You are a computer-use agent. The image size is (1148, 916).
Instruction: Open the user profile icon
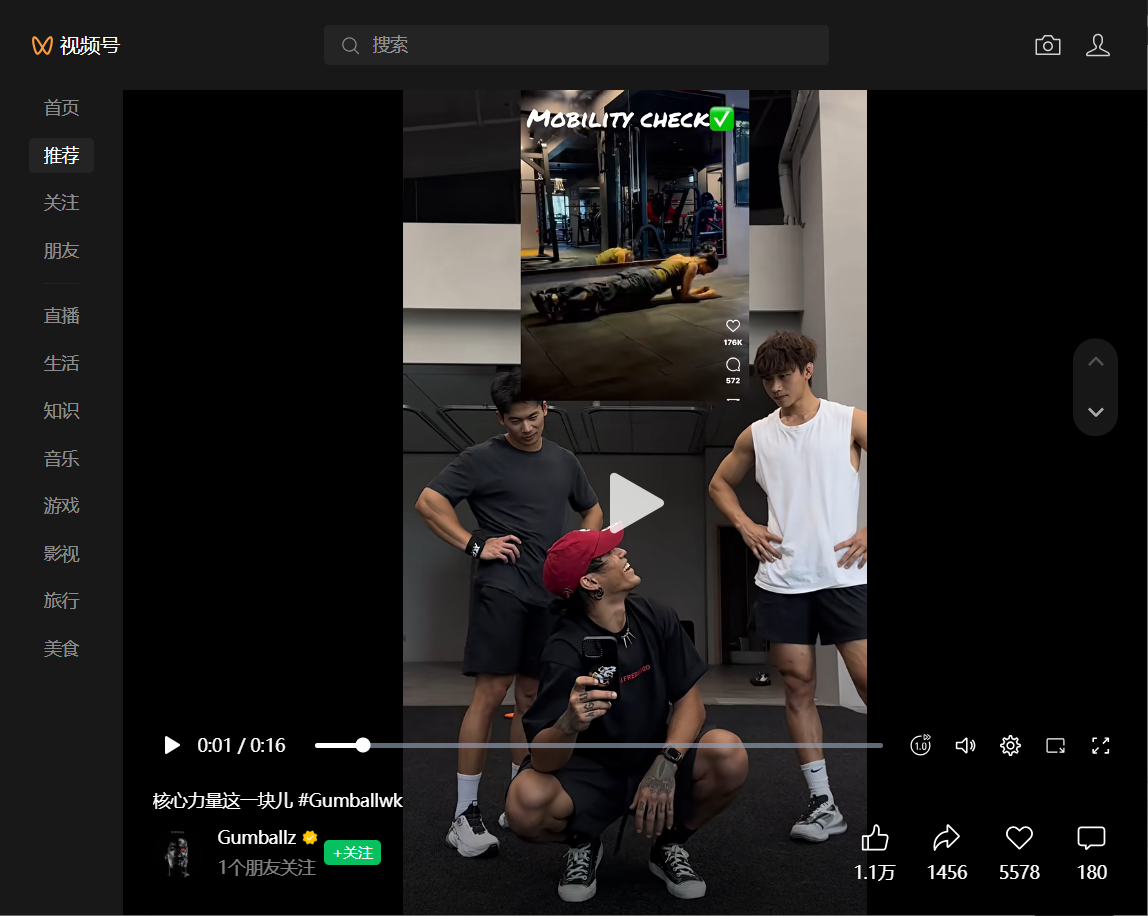pyautogui.click(x=1098, y=45)
